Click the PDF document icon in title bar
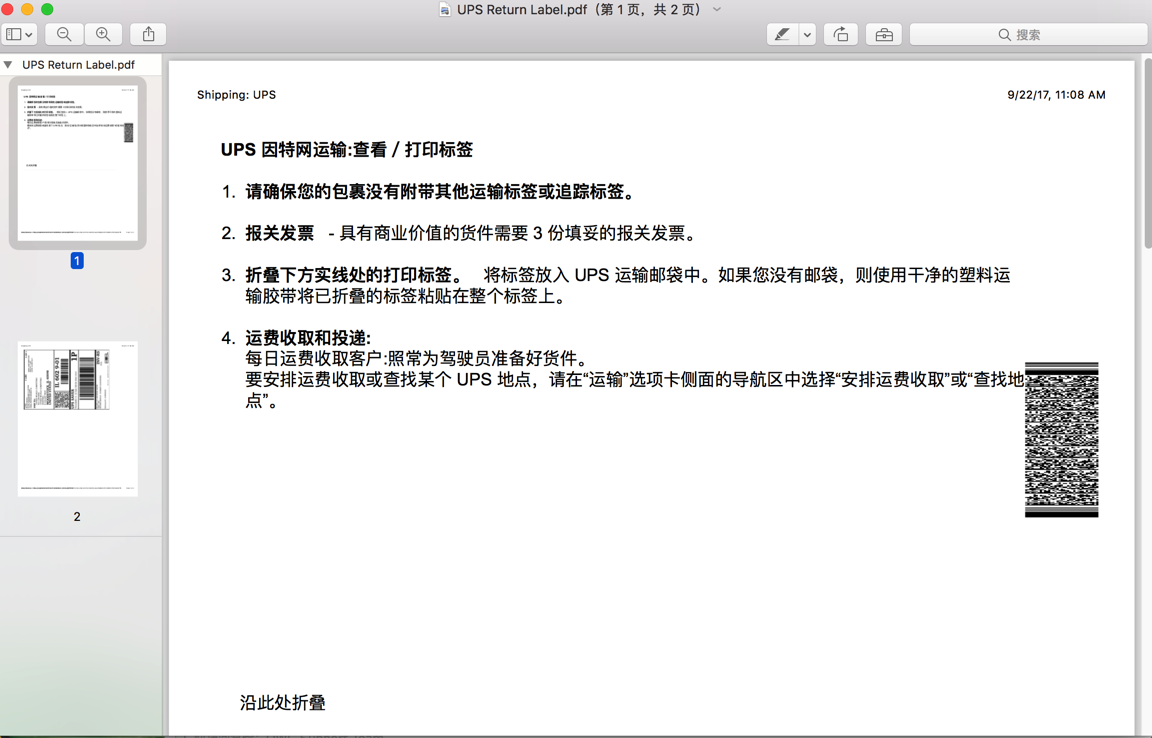This screenshot has width=1152, height=738. tap(444, 10)
